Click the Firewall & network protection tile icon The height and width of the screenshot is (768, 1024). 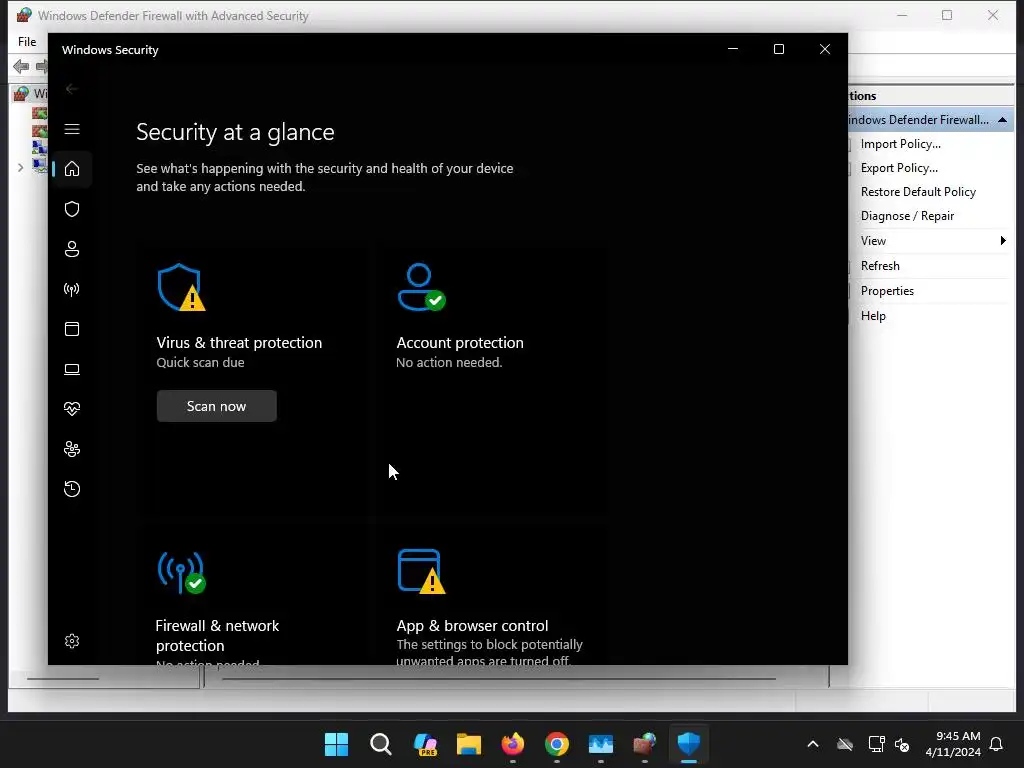tap(182, 573)
